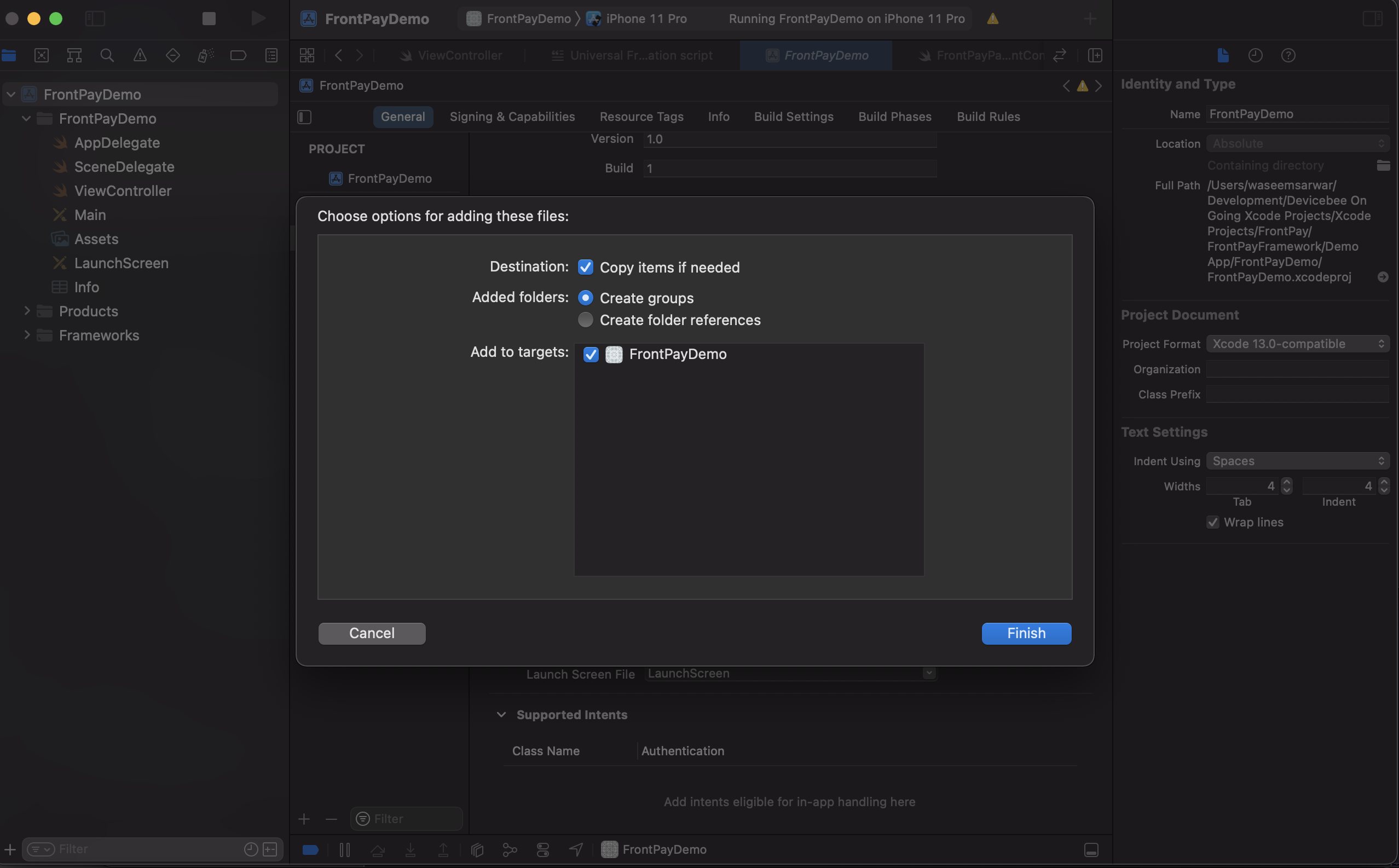
Task: Click the Stop button in toolbar
Action: 209,19
